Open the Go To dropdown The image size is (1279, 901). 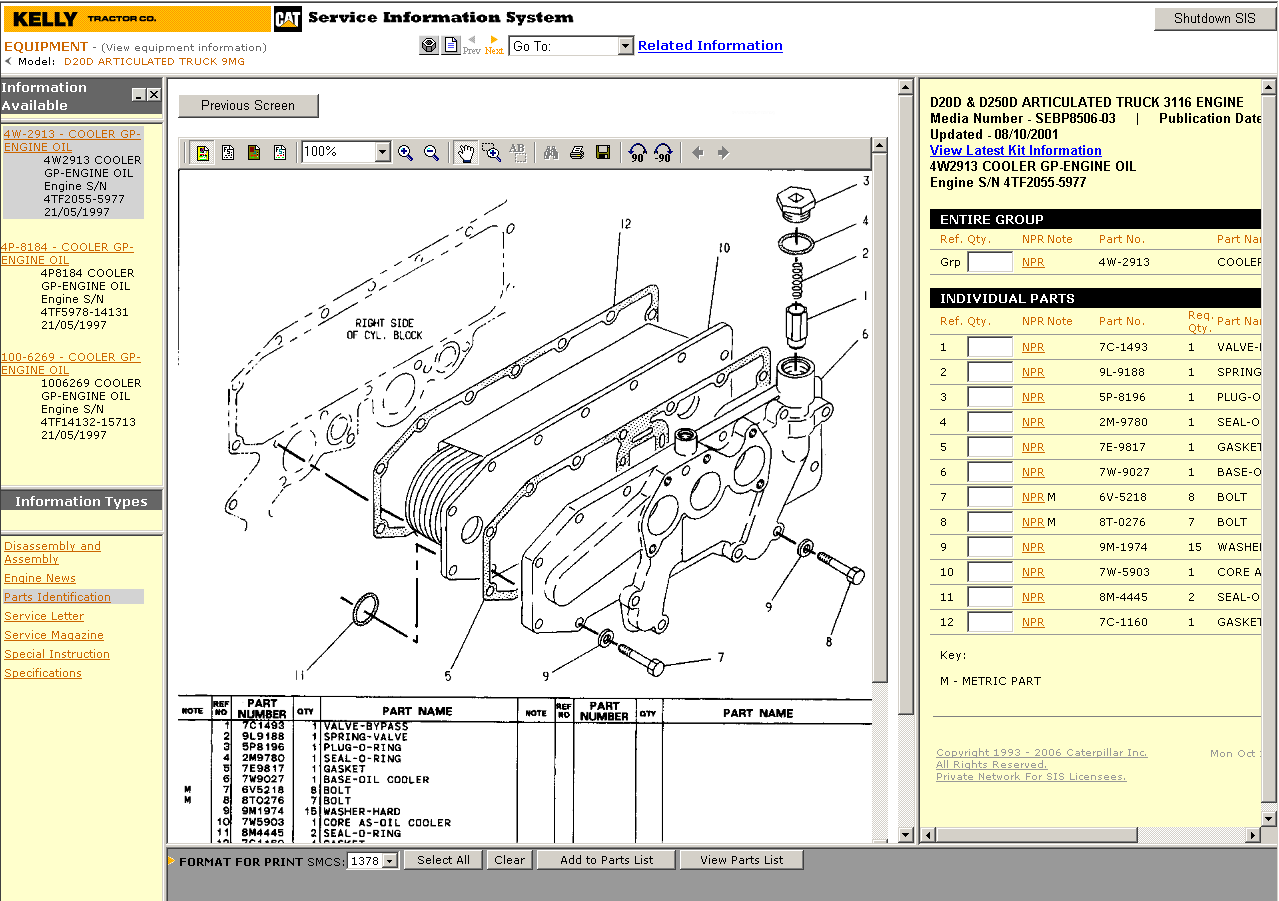pyautogui.click(x=626, y=46)
